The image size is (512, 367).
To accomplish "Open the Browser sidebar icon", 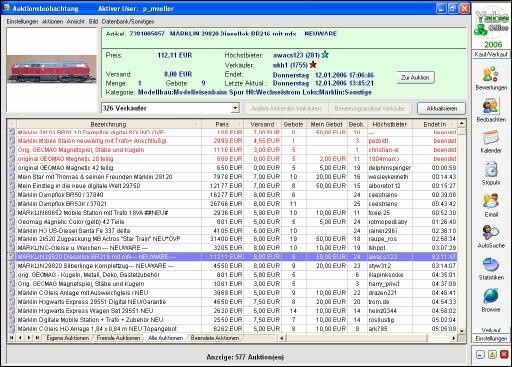I will (491, 296).
